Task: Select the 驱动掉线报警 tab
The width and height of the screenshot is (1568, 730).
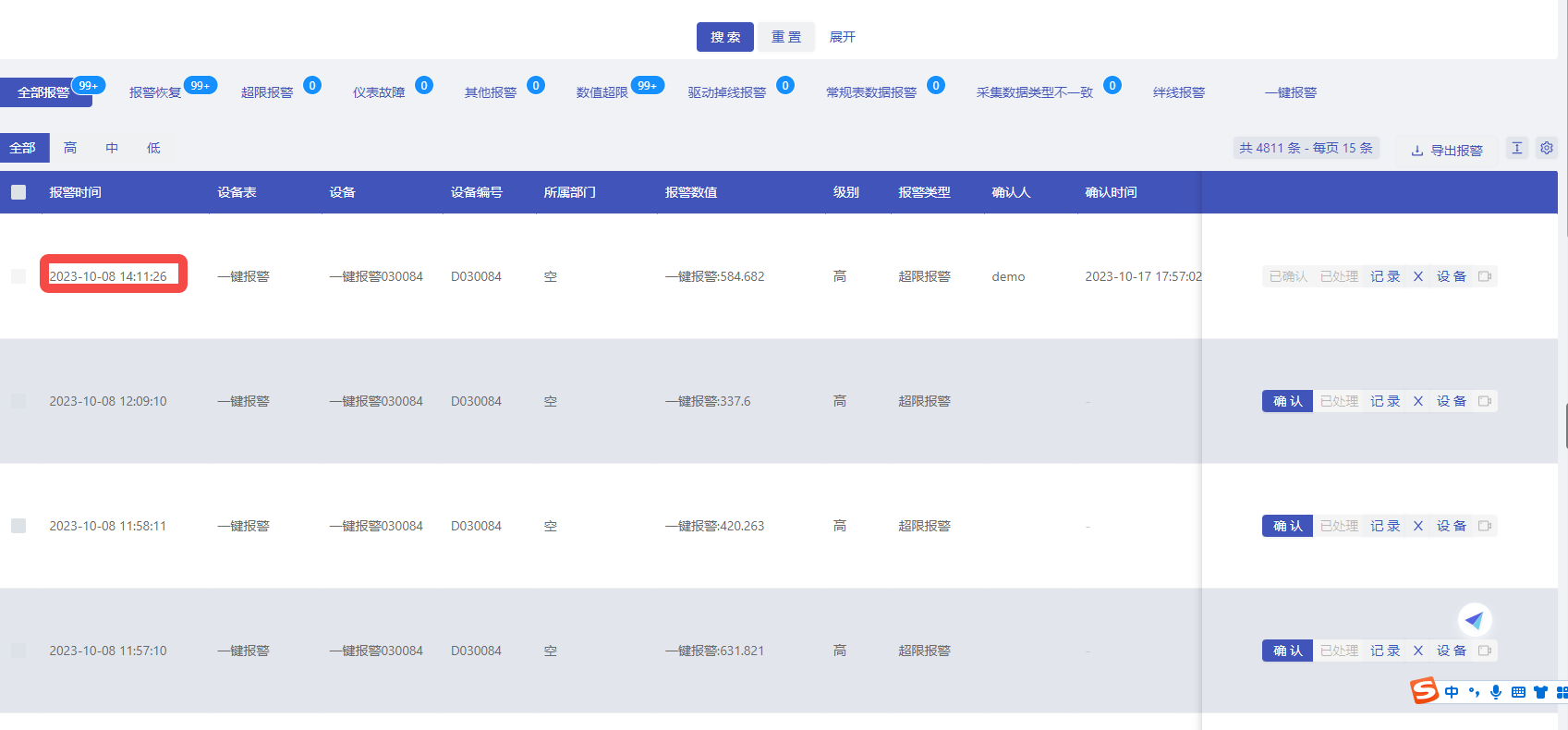Action: (727, 92)
